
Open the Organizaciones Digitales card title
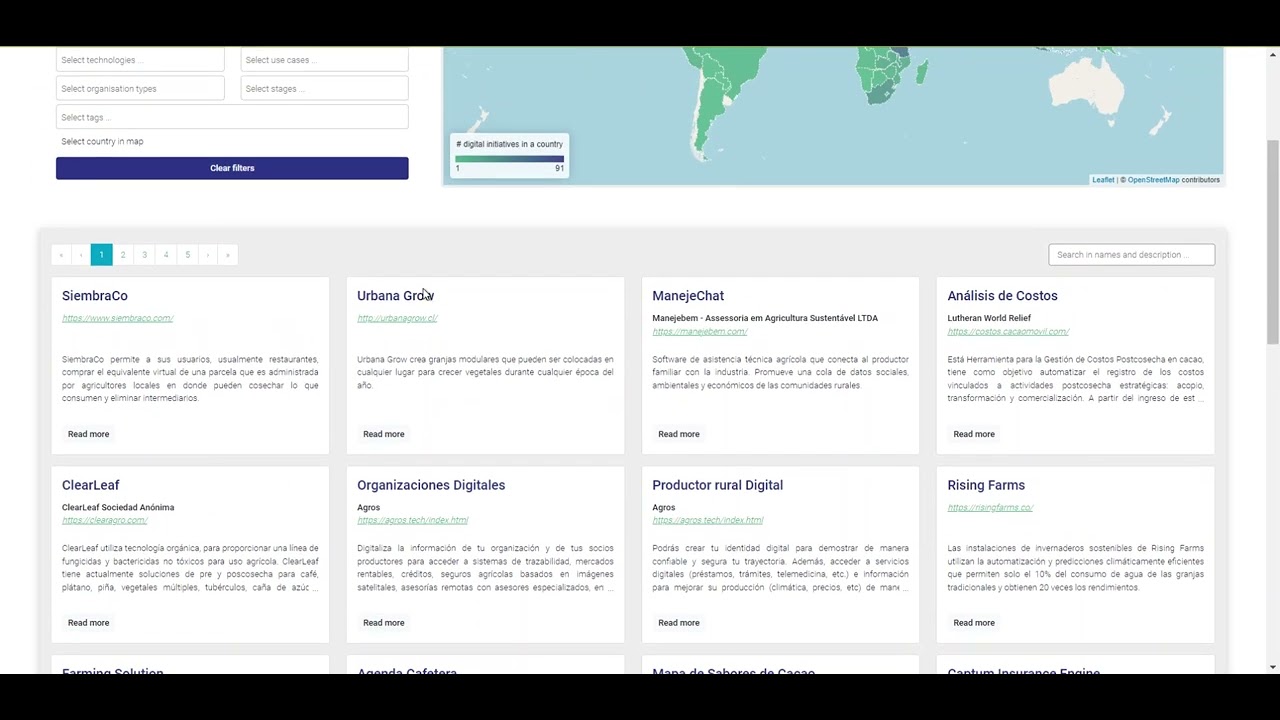(x=431, y=485)
